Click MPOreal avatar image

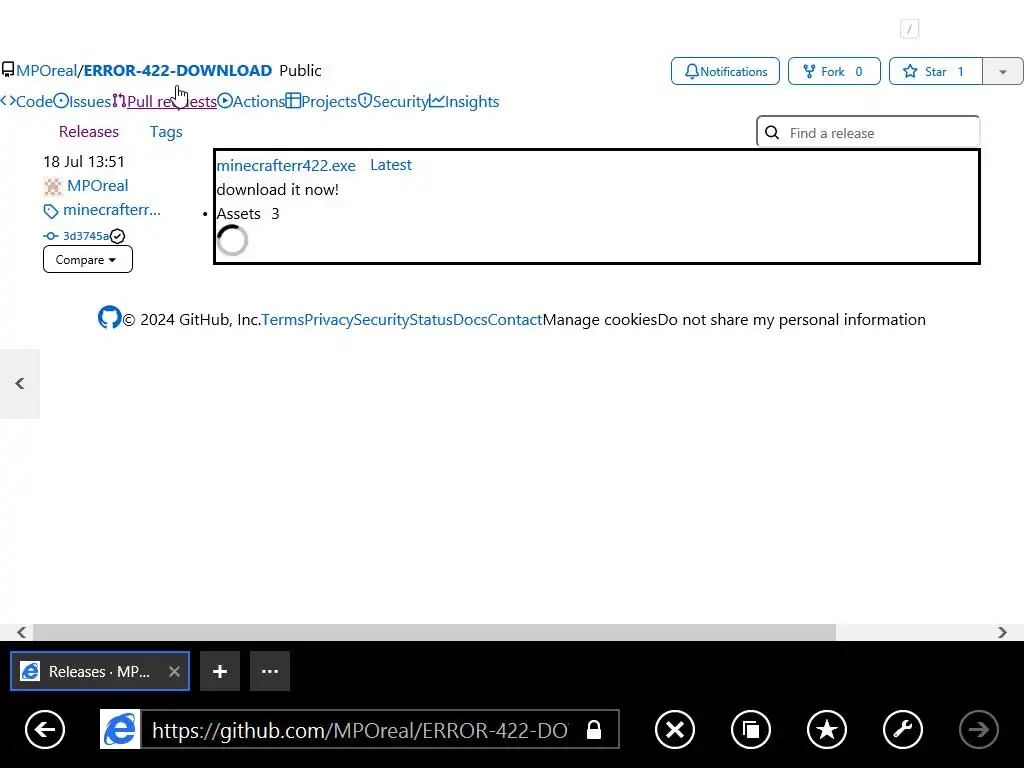pos(53,186)
